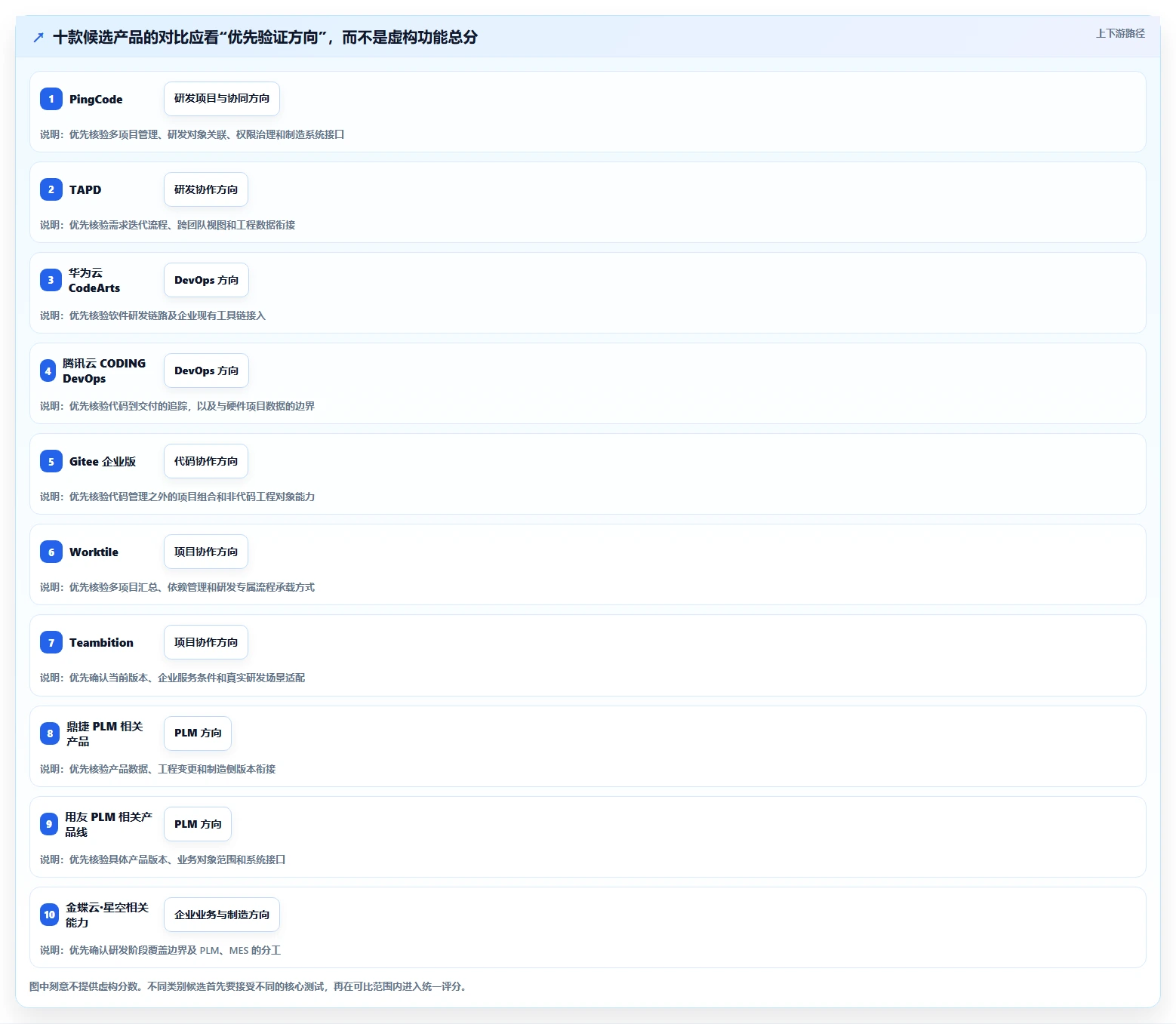Click the number 4 badge beside 腾讯云 CODING DevOps

point(48,371)
